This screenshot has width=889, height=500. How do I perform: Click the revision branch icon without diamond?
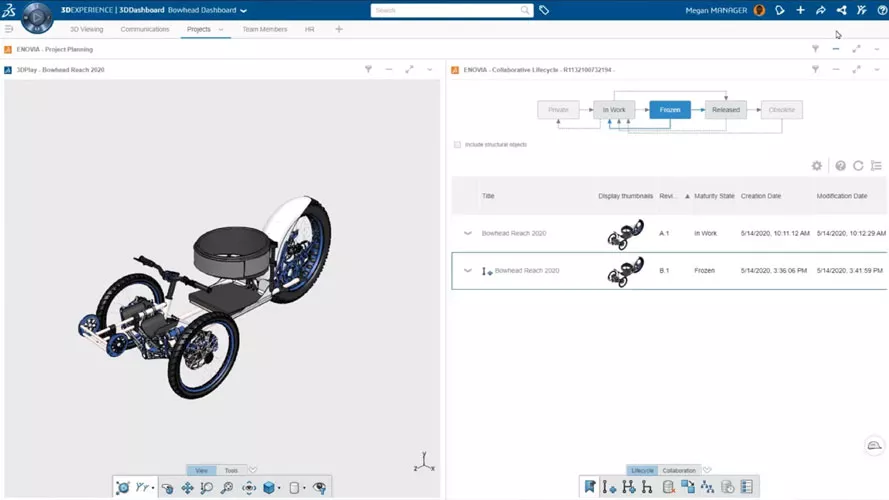pos(647,486)
